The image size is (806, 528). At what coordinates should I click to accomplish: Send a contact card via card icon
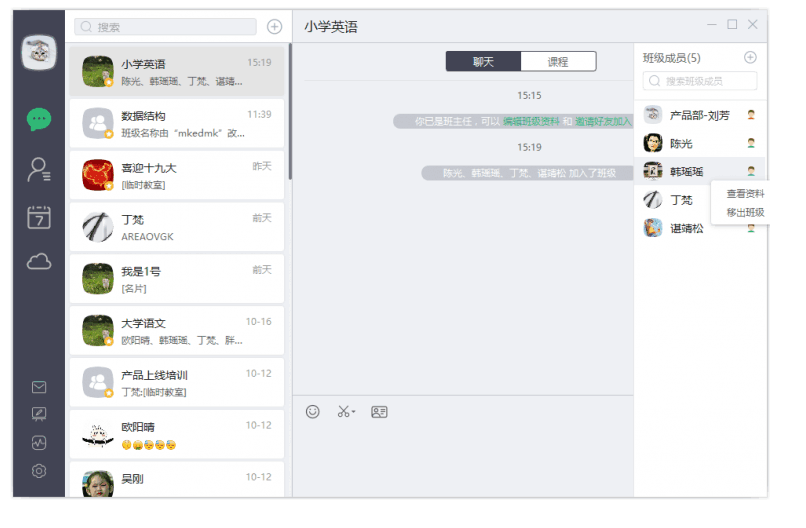(379, 411)
